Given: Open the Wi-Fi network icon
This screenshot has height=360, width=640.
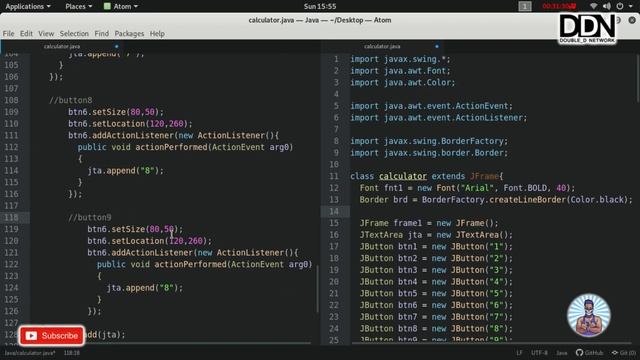Looking at the screenshot, I should [593, 6].
